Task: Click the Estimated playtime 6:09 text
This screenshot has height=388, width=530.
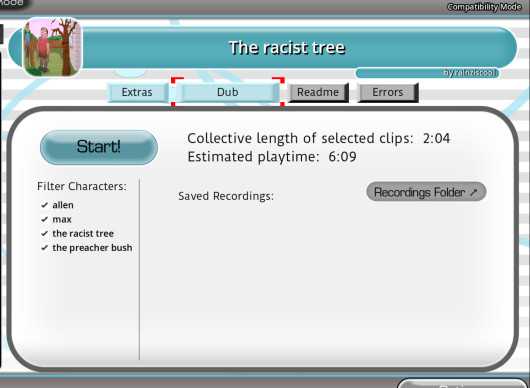Action: coord(272,157)
